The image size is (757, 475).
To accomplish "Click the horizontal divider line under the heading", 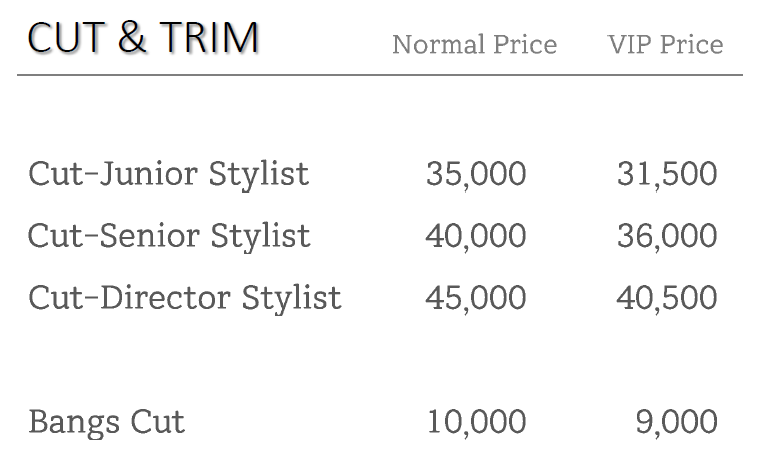I will click(379, 75).
